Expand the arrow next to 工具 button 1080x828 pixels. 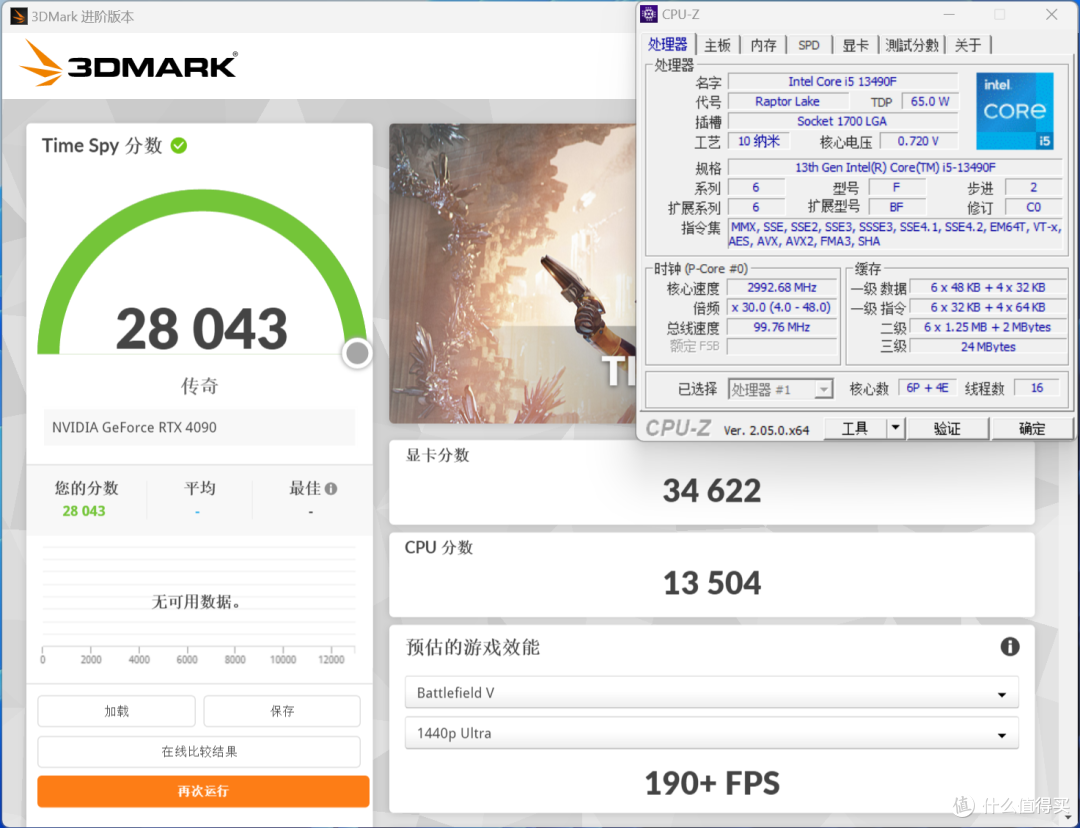click(895, 428)
